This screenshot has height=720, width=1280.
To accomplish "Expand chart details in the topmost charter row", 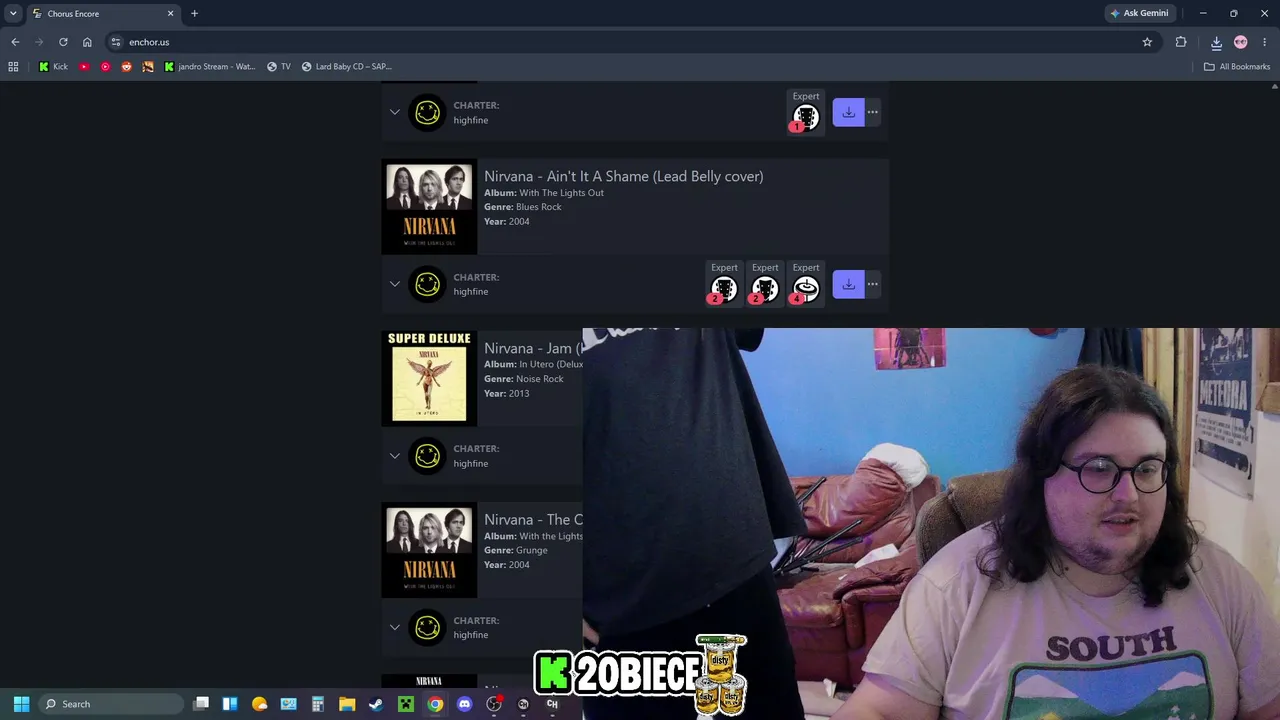I will tap(395, 112).
